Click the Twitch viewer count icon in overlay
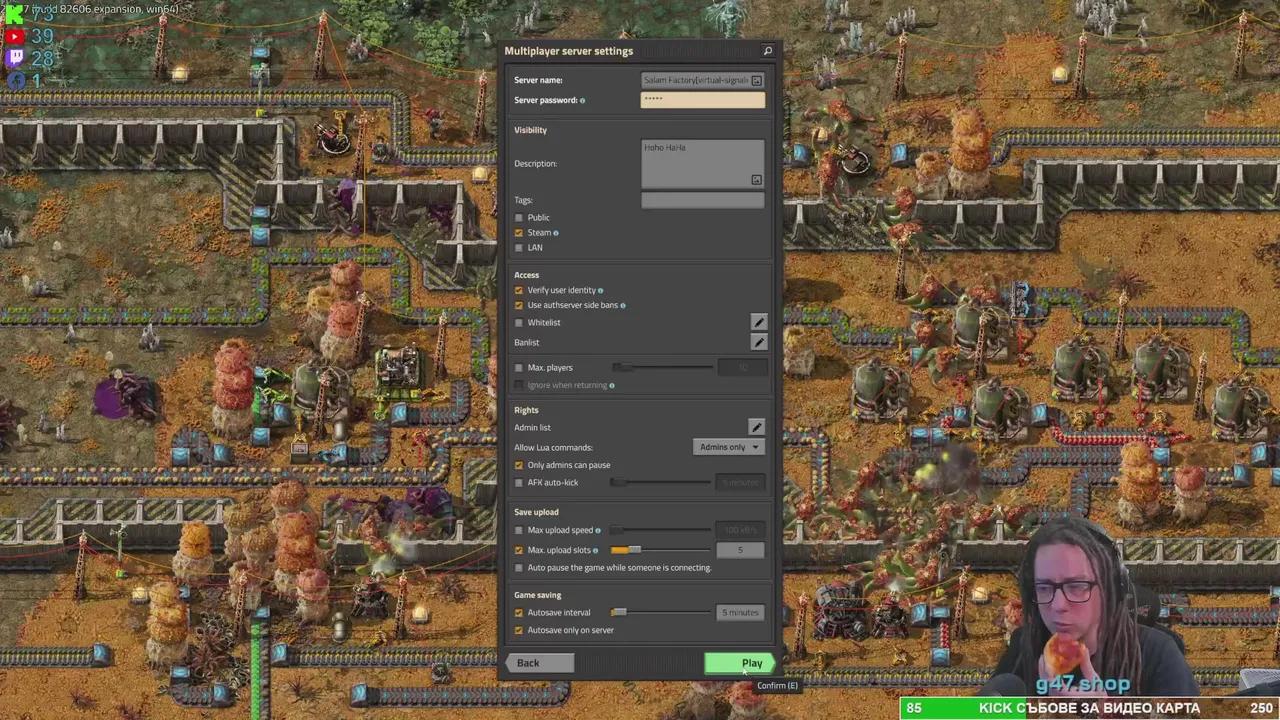Viewport: 1280px width, 720px height. click(15, 59)
